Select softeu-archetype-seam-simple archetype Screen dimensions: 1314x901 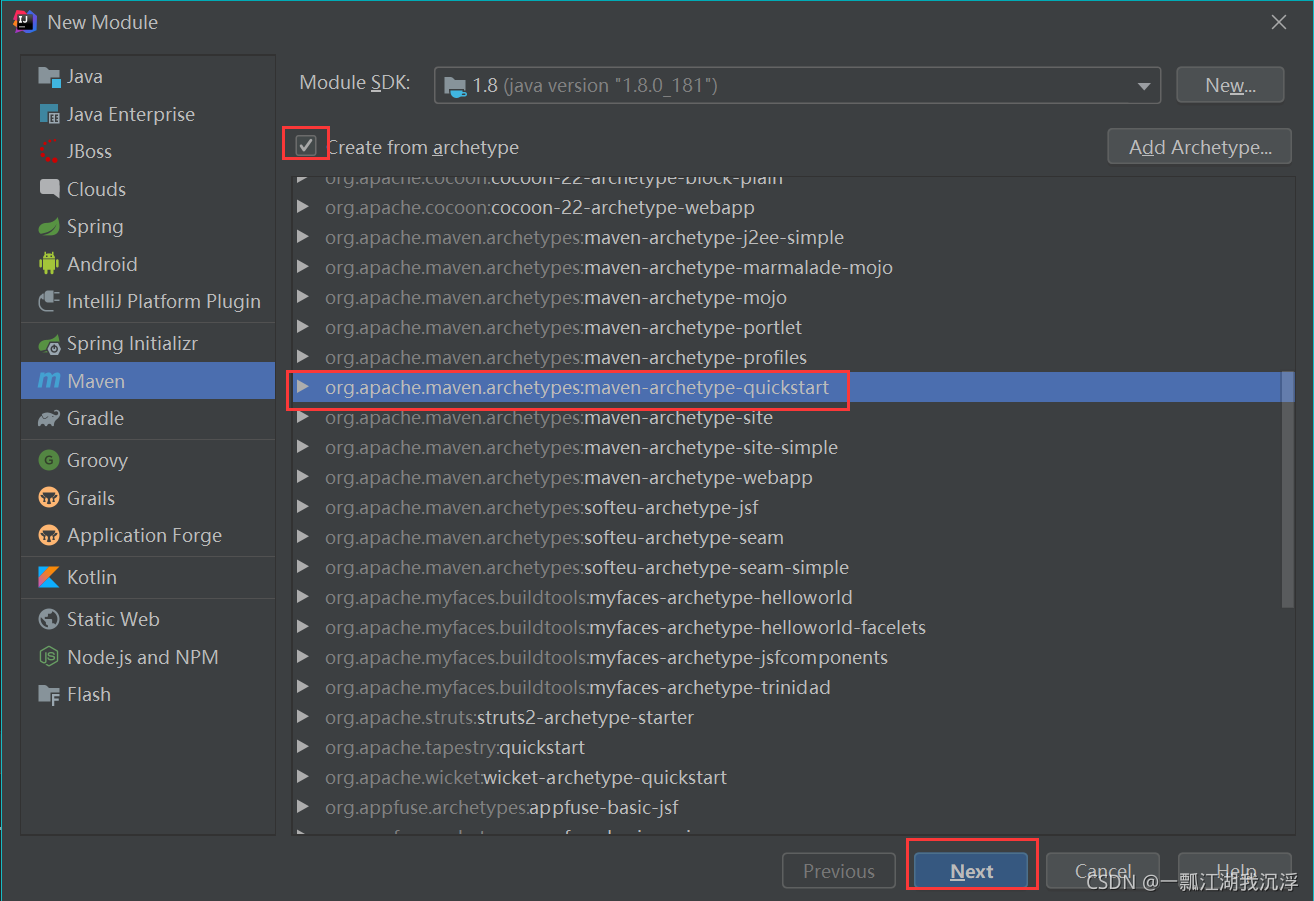click(x=786, y=568)
